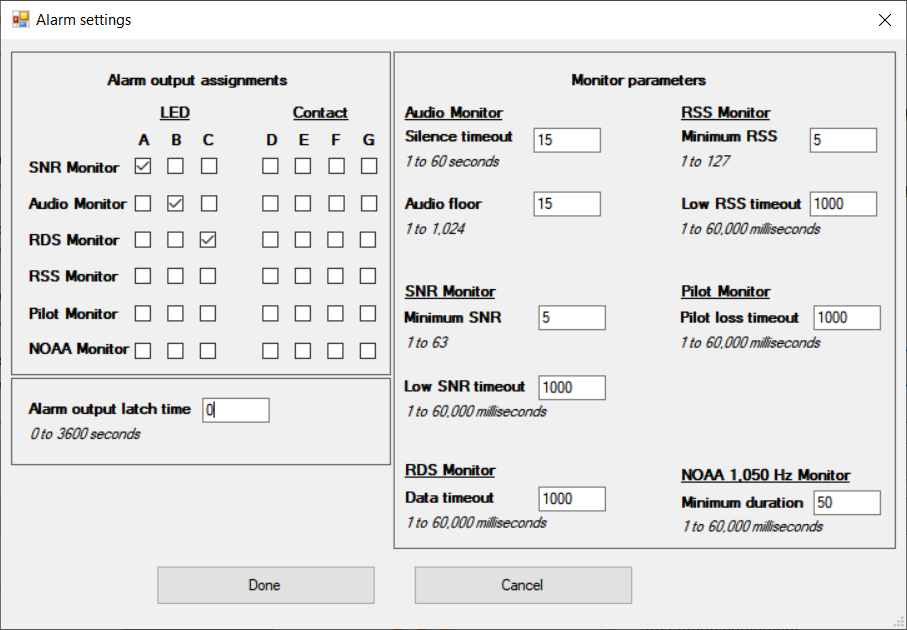Image resolution: width=907 pixels, height=630 pixels.
Task: Check NOAA Monitor LED C checkbox
Action: (x=208, y=351)
